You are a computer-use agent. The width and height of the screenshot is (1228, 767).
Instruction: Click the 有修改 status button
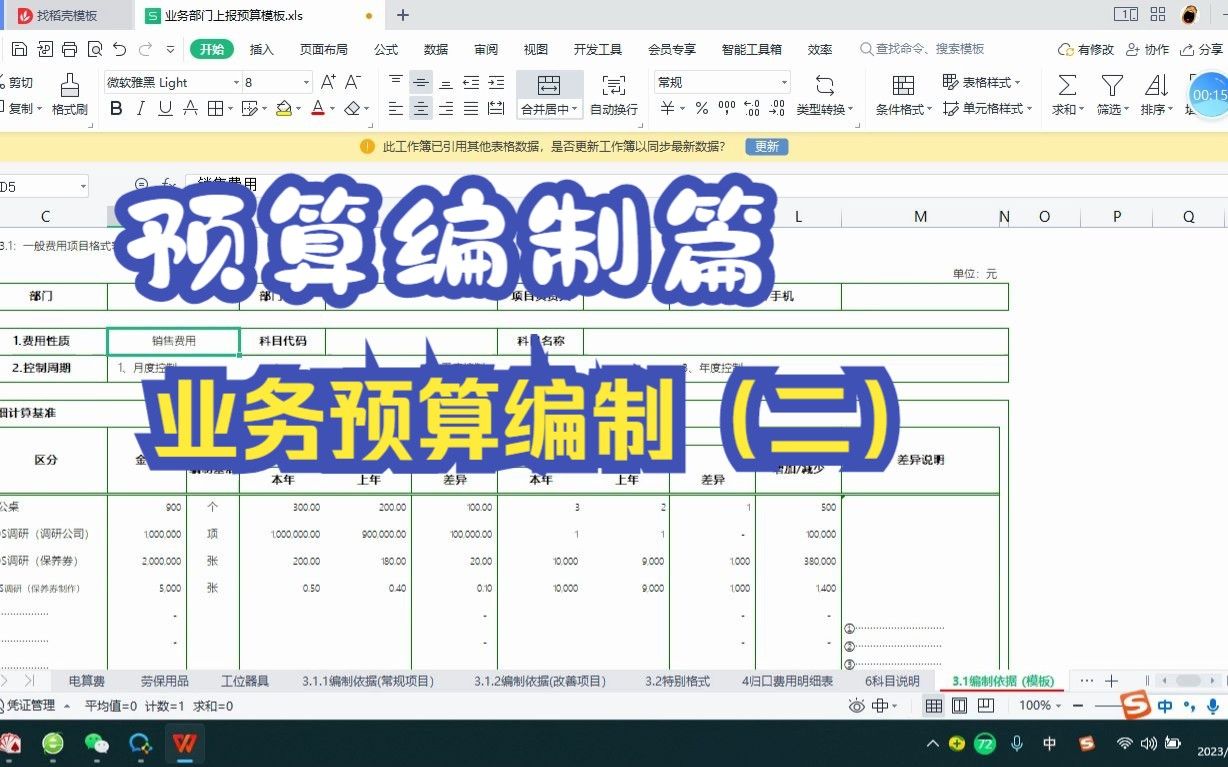point(1086,49)
